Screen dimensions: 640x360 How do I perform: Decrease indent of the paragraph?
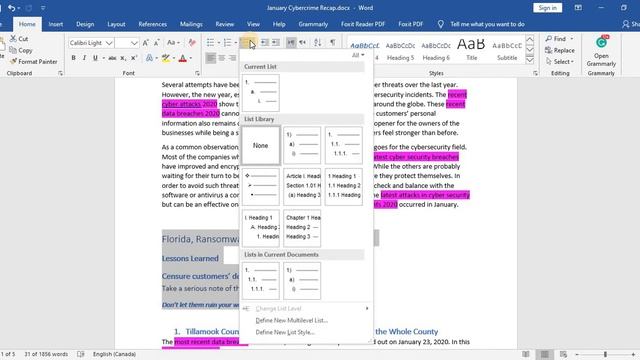point(265,42)
